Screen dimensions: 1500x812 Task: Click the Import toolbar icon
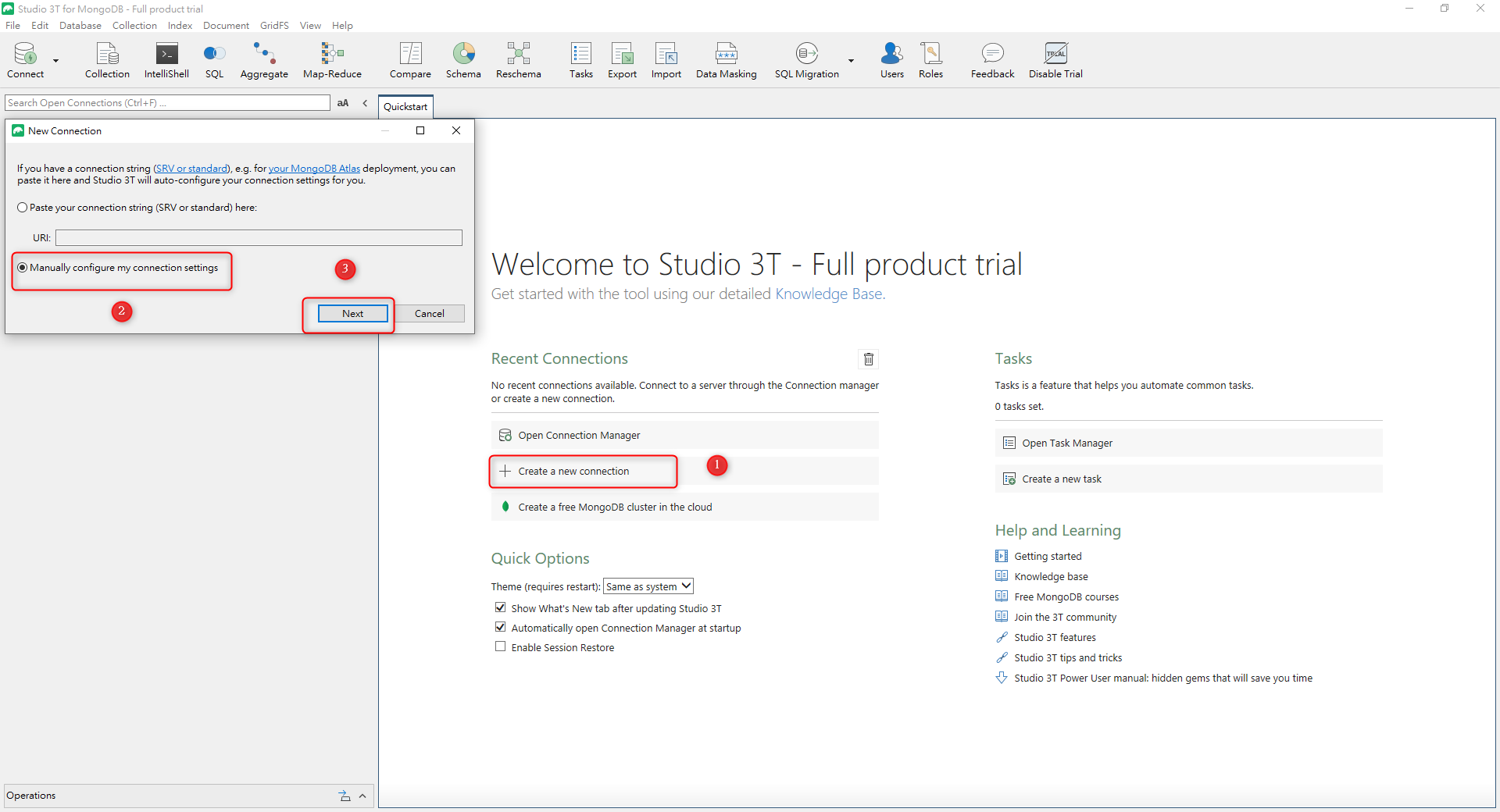tap(666, 60)
